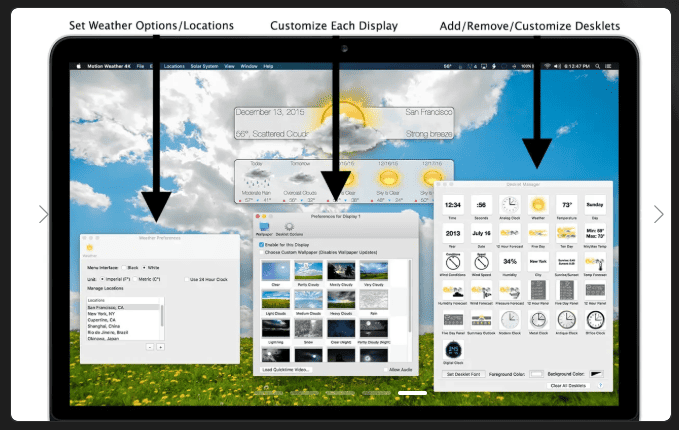Image resolution: width=679 pixels, height=430 pixels.
Task: Open the Foreground Color swatch
Action: click(x=536, y=374)
